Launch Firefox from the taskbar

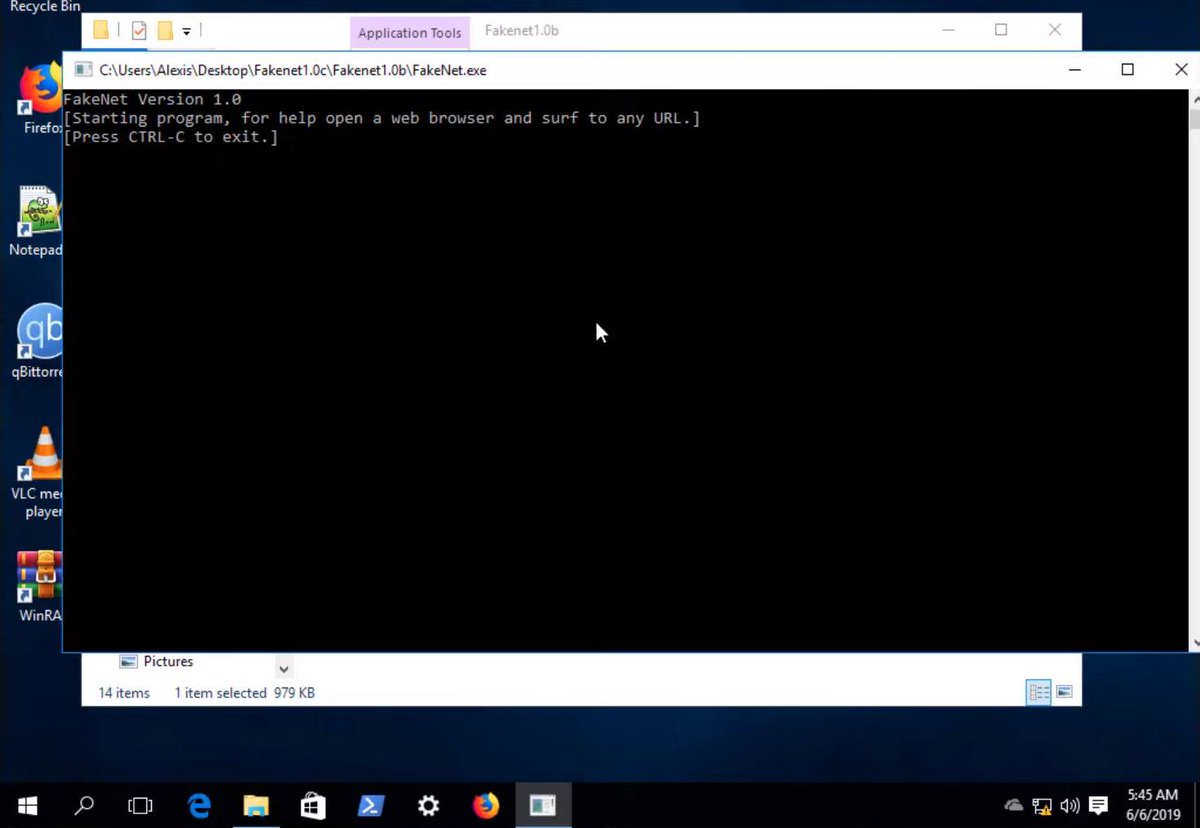(x=486, y=805)
